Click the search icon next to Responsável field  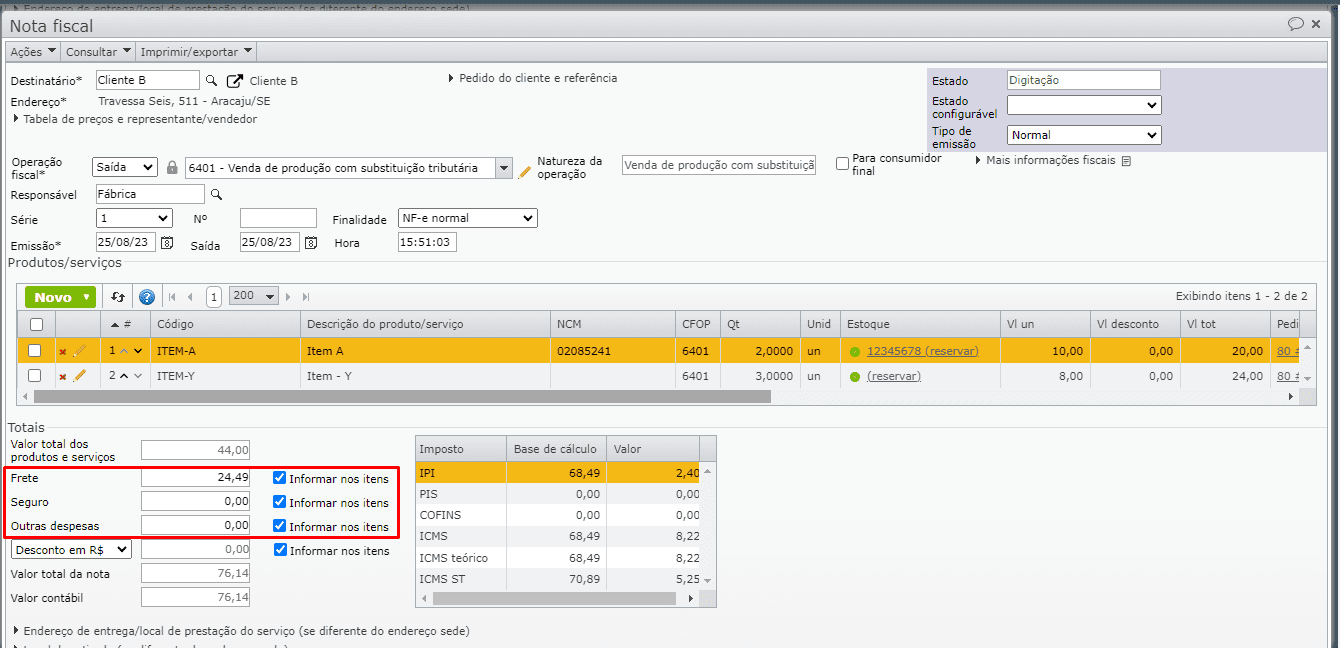(x=215, y=194)
